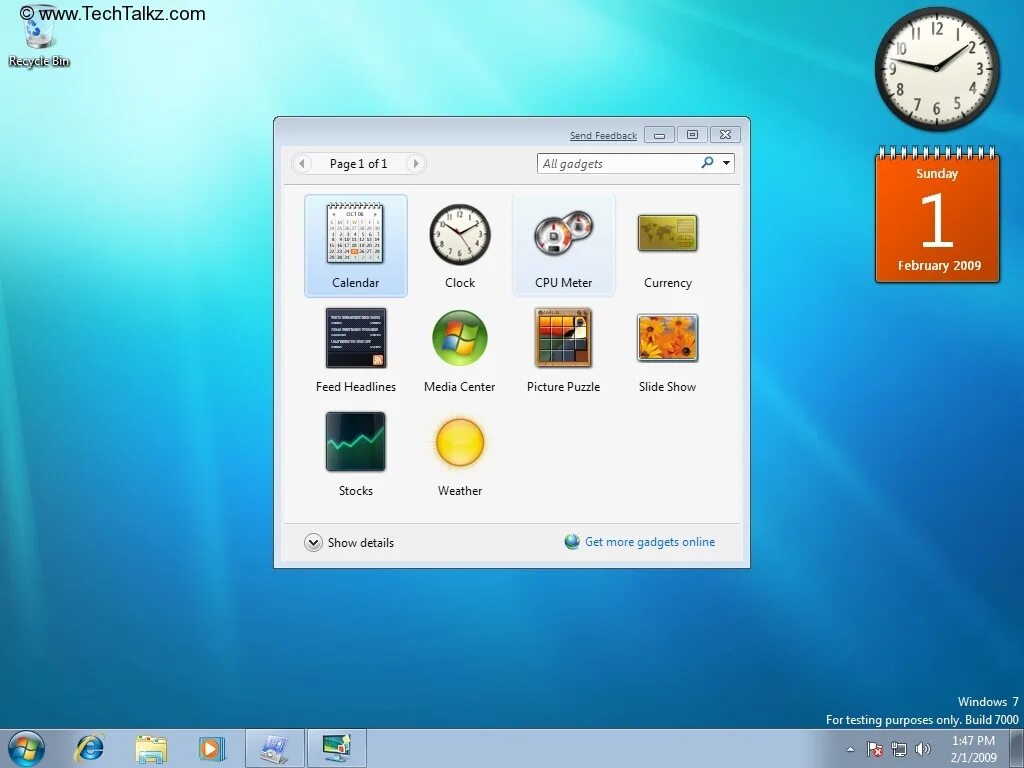Open the volume speaker icon
This screenshot has height=768, width=1024.
923,749
